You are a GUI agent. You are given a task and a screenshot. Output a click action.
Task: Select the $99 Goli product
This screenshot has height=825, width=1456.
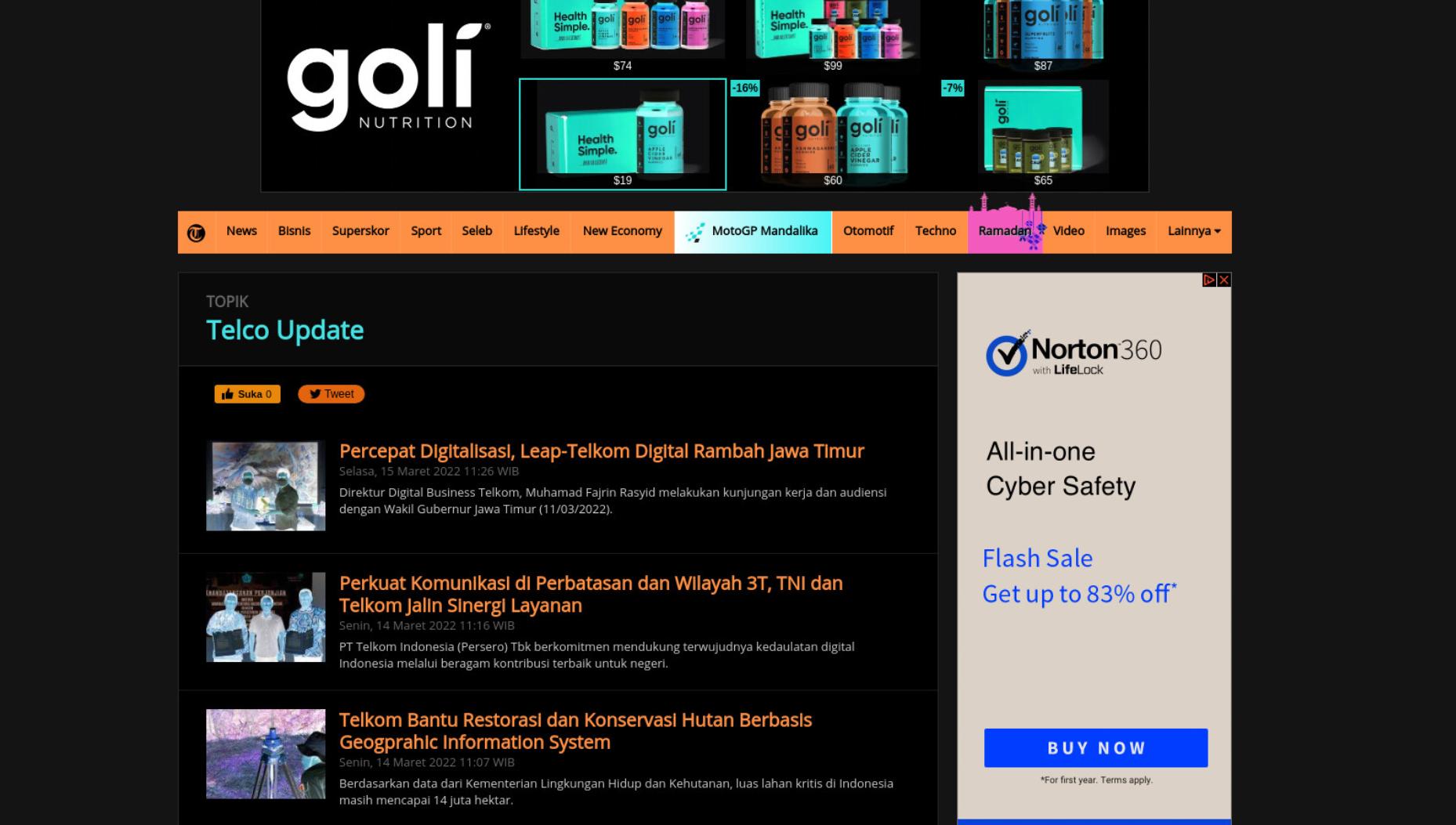coord(833,36)
